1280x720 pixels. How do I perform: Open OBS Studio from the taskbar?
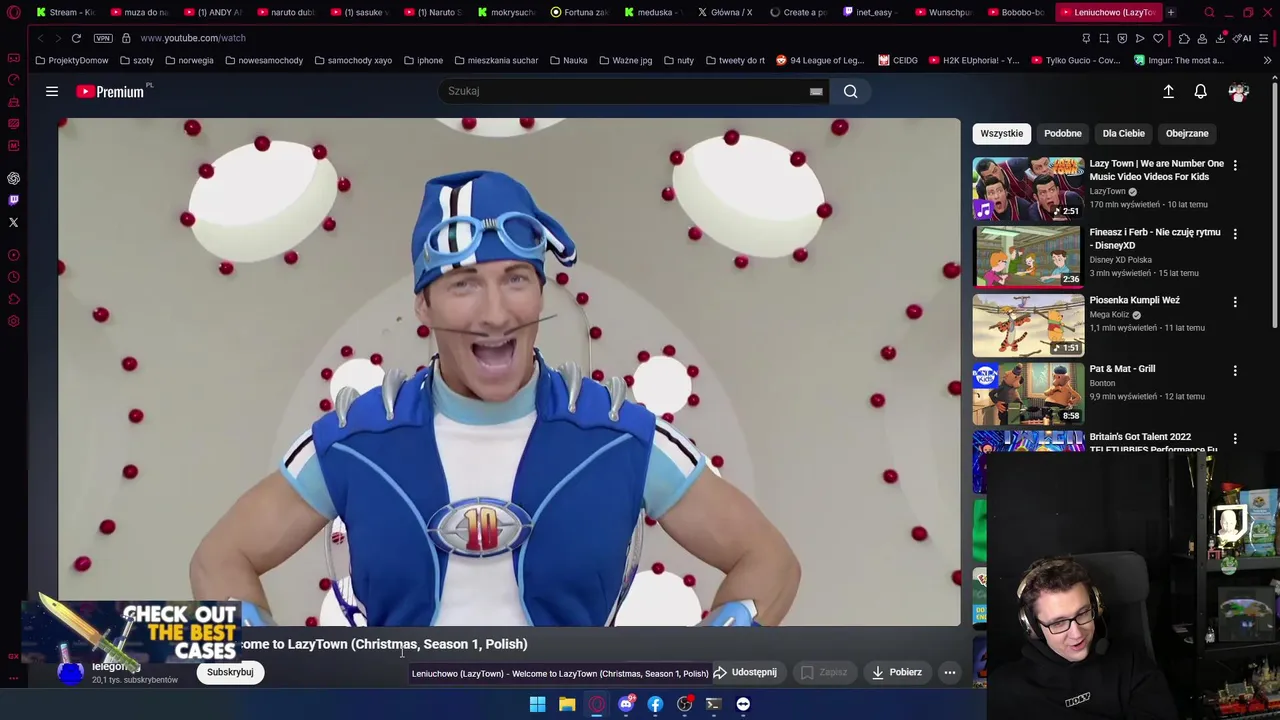pyautogui.click(x=684, y=704)
